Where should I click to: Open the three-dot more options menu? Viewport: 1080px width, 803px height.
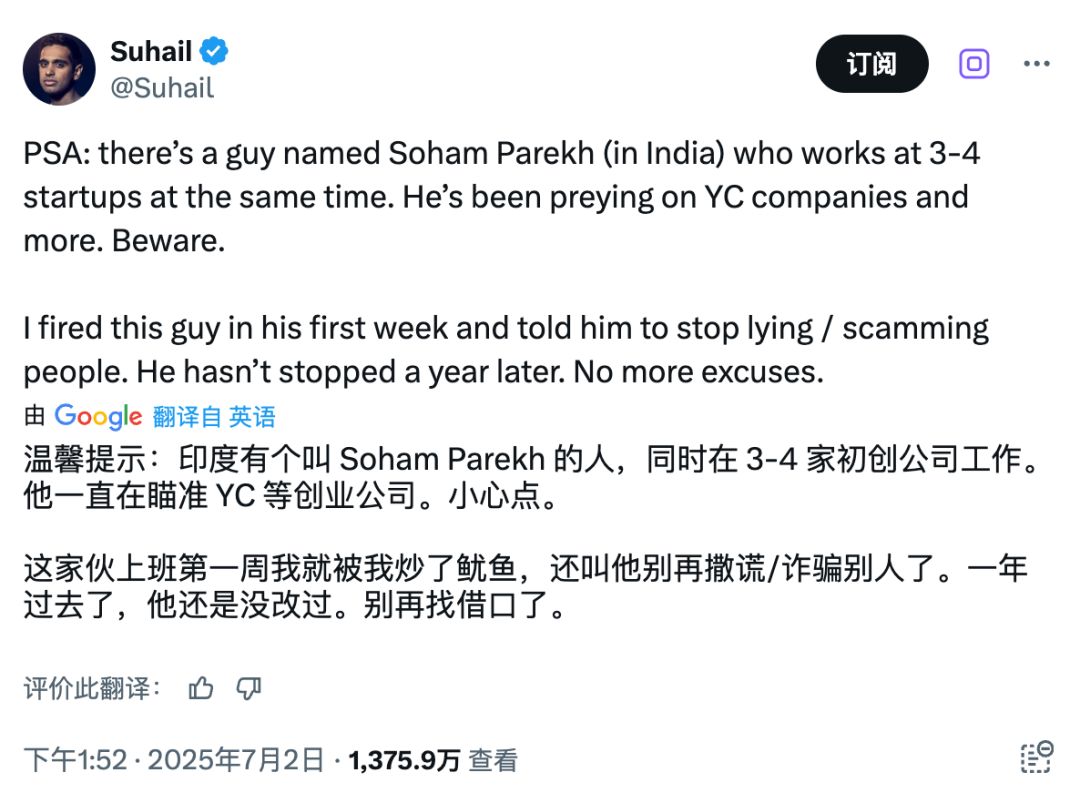point(1036,64)
